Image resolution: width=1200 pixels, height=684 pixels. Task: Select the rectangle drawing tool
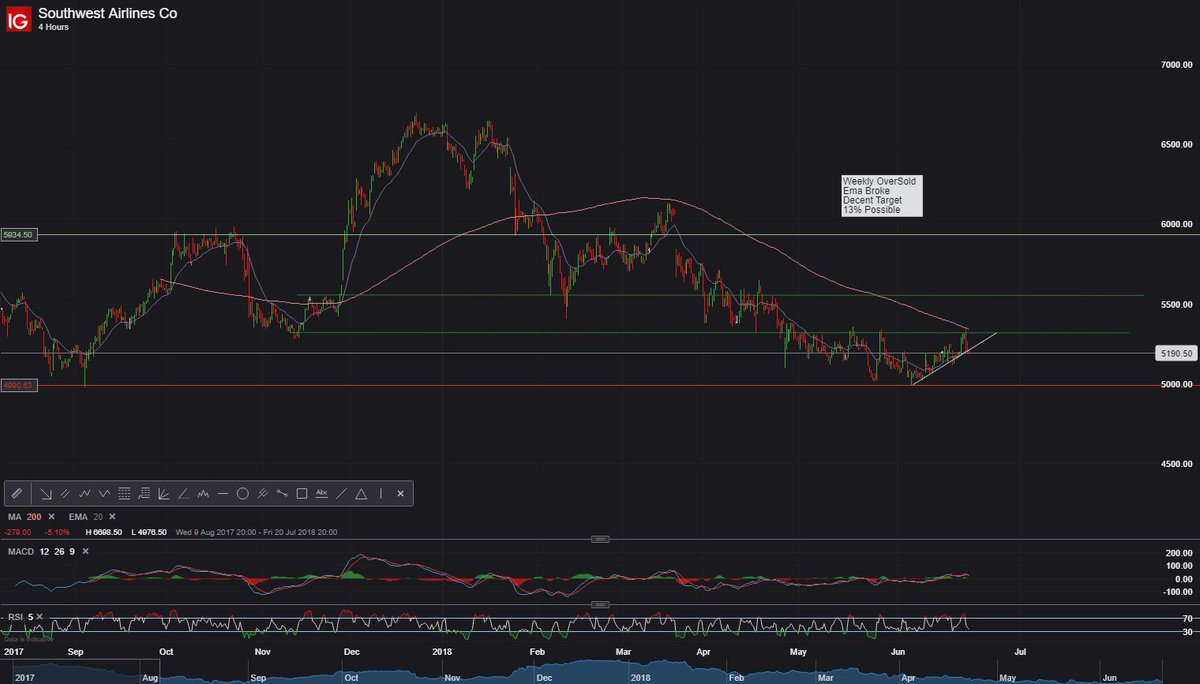[302, 494]
